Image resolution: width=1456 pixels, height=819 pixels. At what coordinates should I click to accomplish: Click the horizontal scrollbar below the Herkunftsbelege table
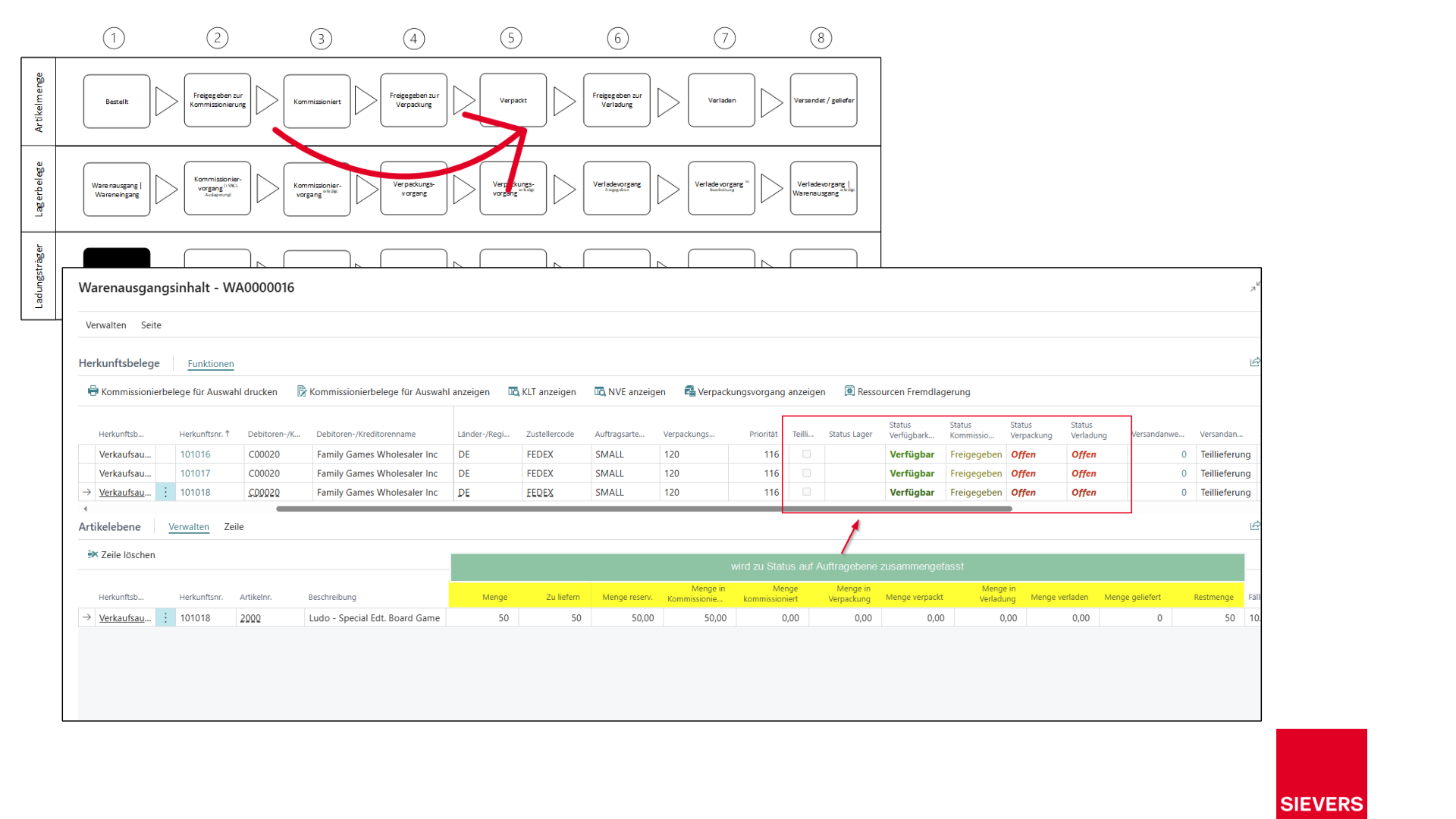[644, 509]
